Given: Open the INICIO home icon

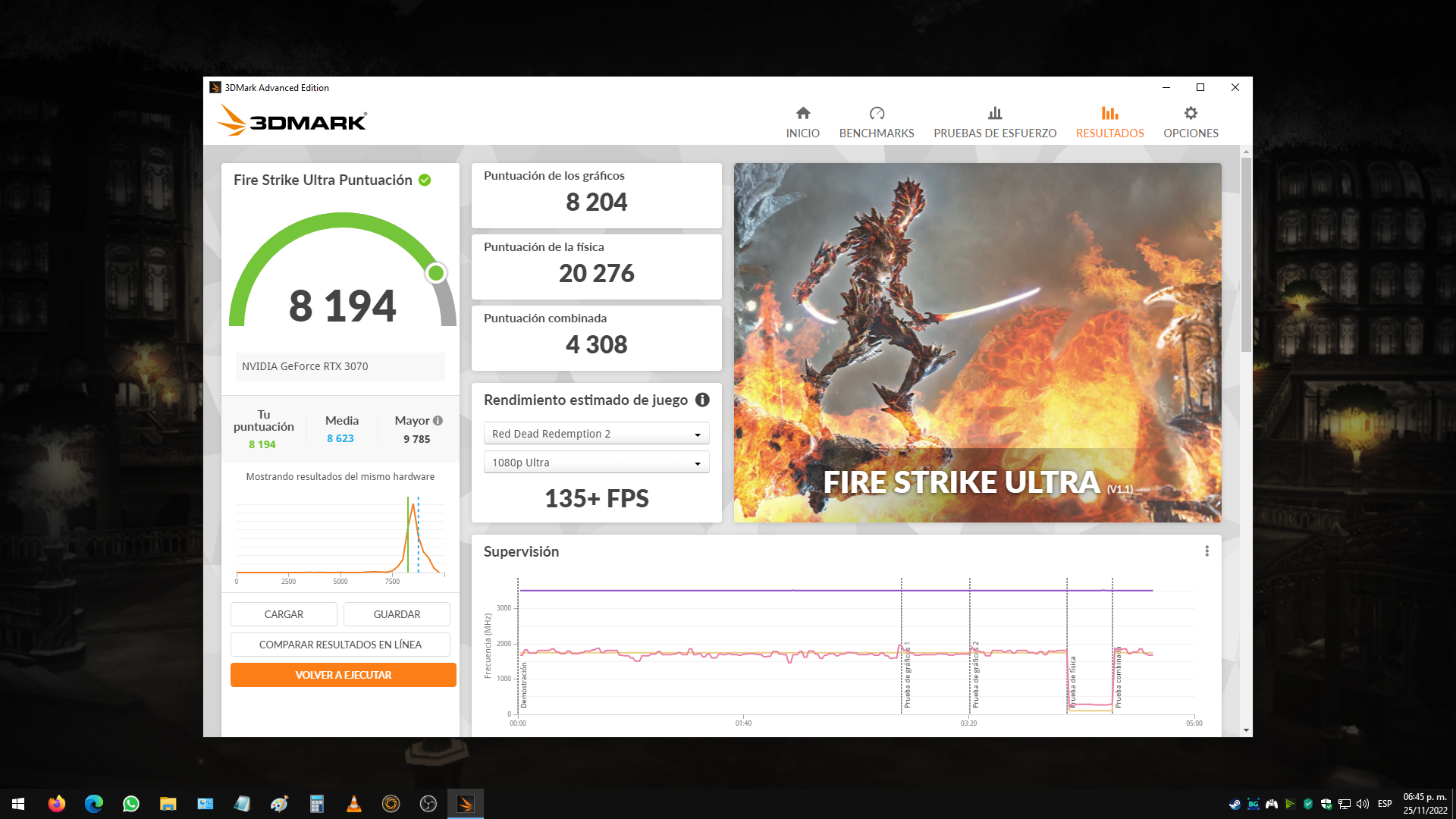Looking at the screenshot, I should point(802,122).
